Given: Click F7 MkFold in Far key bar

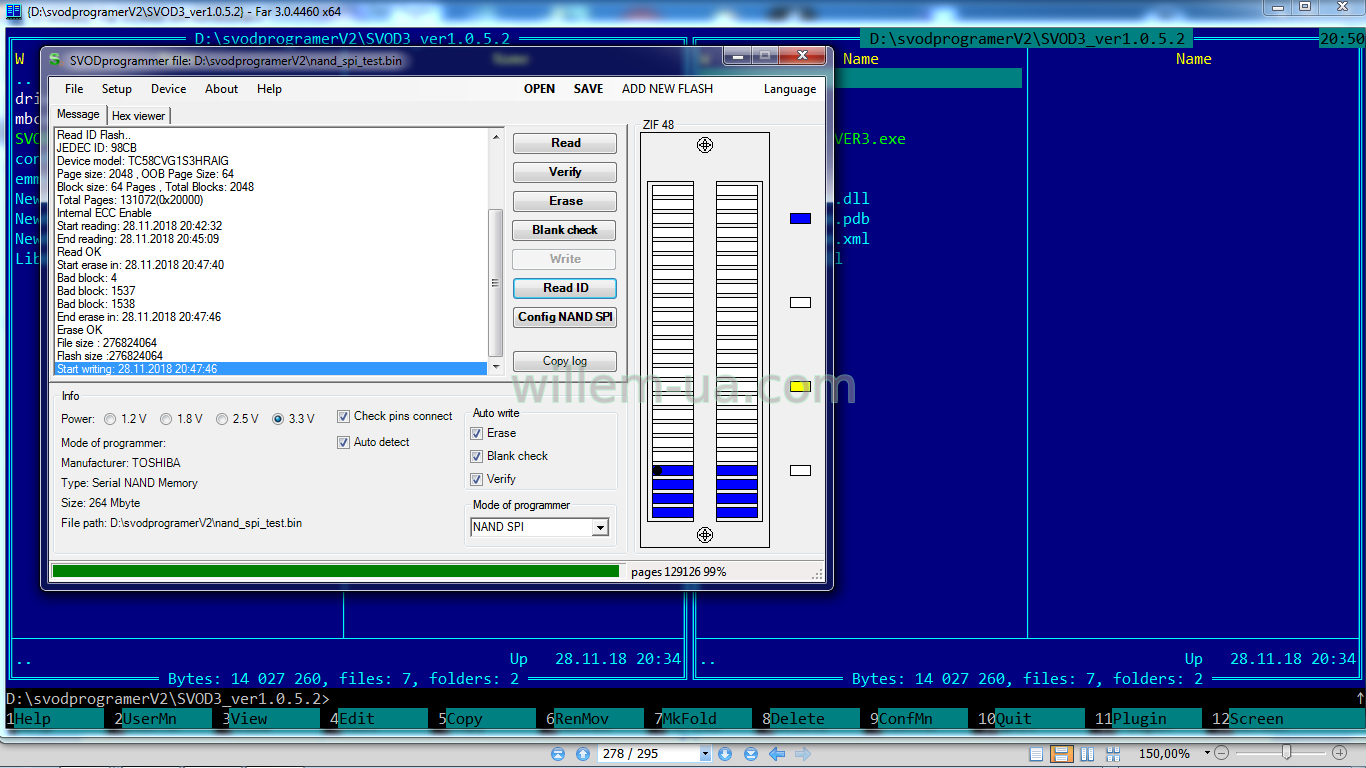Looking at the screenshot, I should point(699,719).
